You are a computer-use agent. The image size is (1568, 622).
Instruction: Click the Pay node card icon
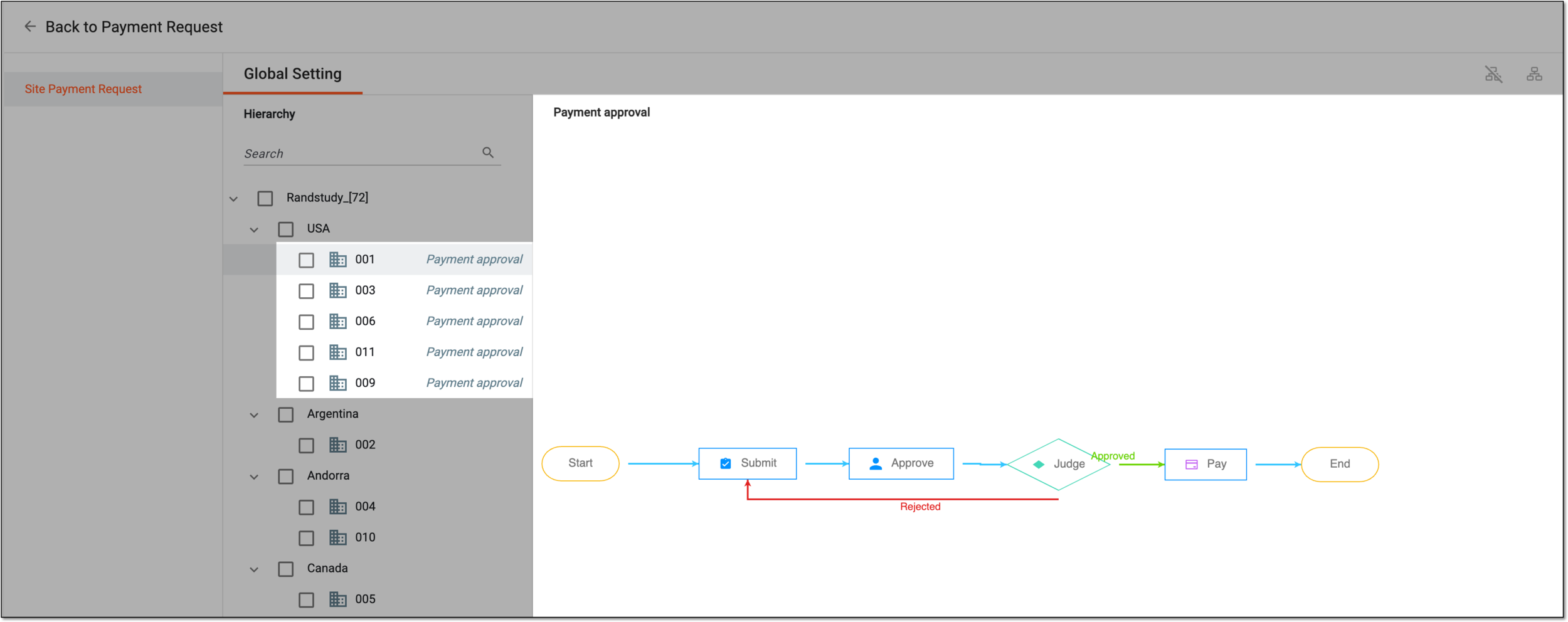(1192, 465)
